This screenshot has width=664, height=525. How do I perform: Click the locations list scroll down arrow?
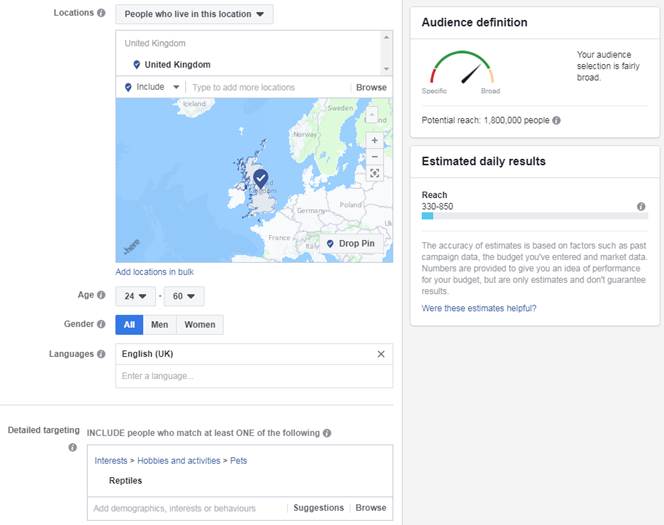[386, 69]
